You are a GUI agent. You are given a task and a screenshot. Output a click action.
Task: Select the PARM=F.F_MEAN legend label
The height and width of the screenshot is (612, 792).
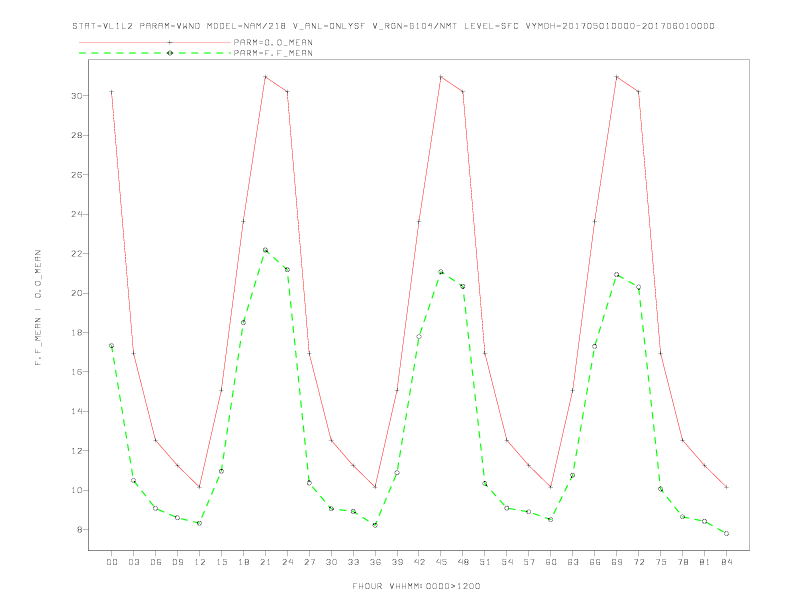(273, 53)
